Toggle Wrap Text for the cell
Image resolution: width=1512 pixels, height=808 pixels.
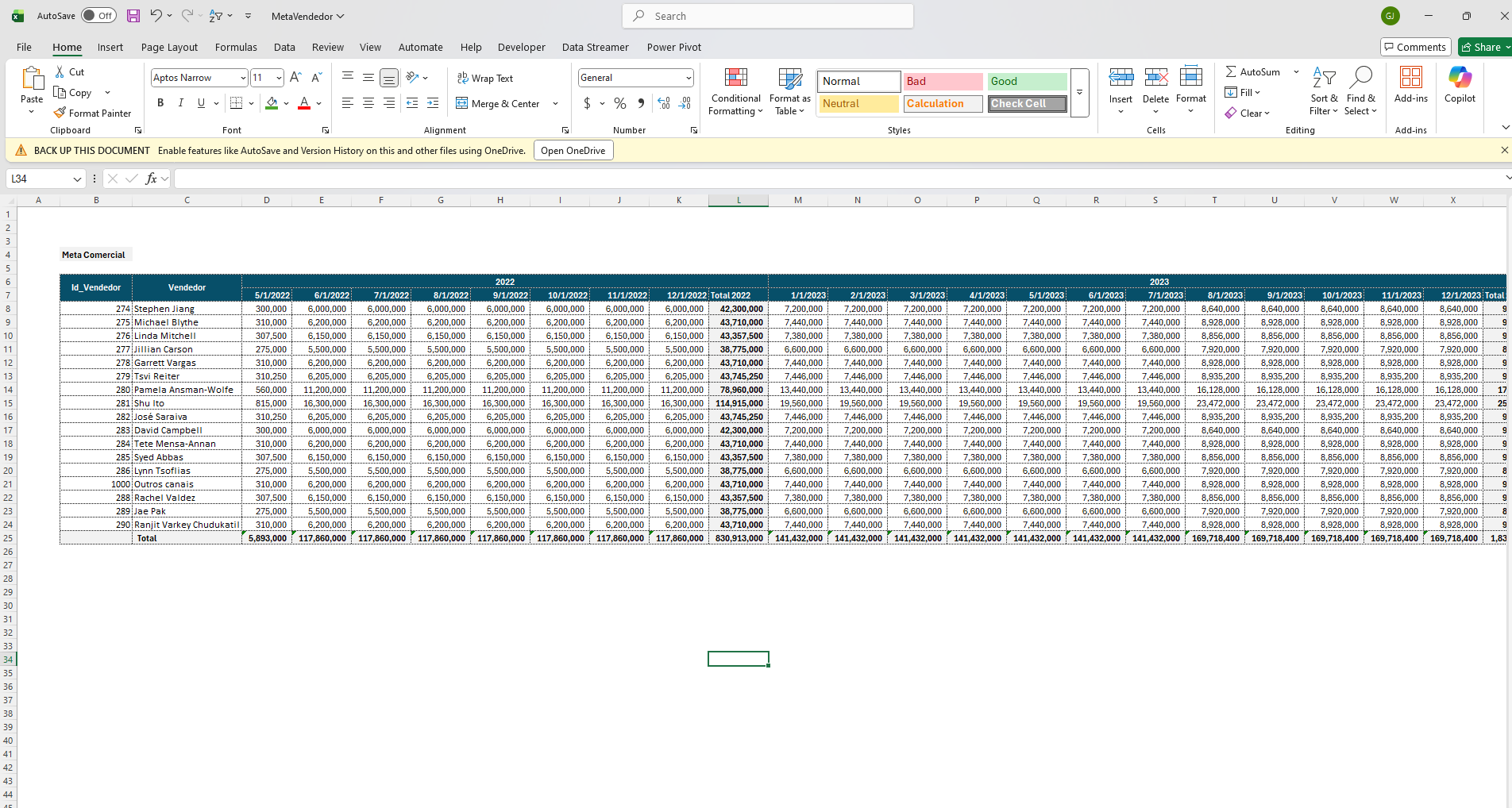click(485, 78)
